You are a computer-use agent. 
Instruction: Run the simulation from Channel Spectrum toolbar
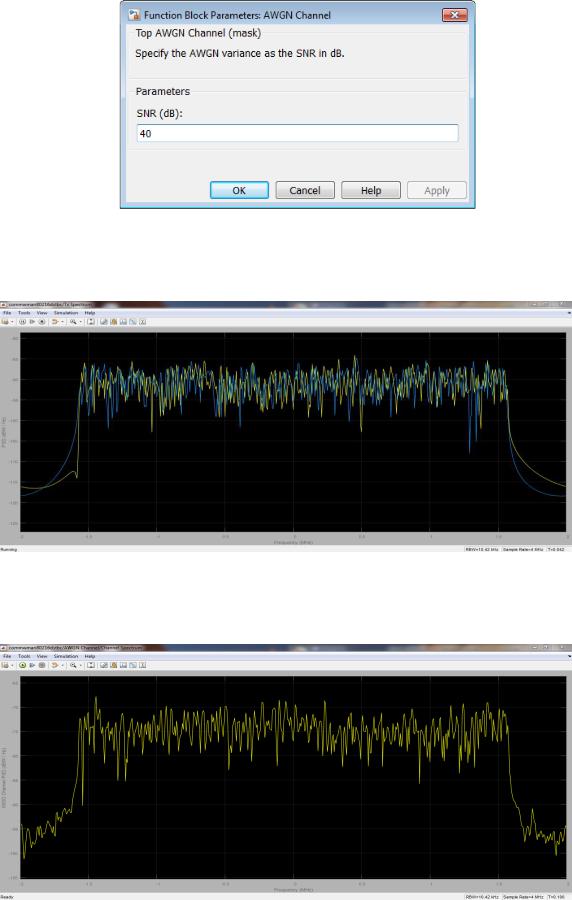point(22,665)
